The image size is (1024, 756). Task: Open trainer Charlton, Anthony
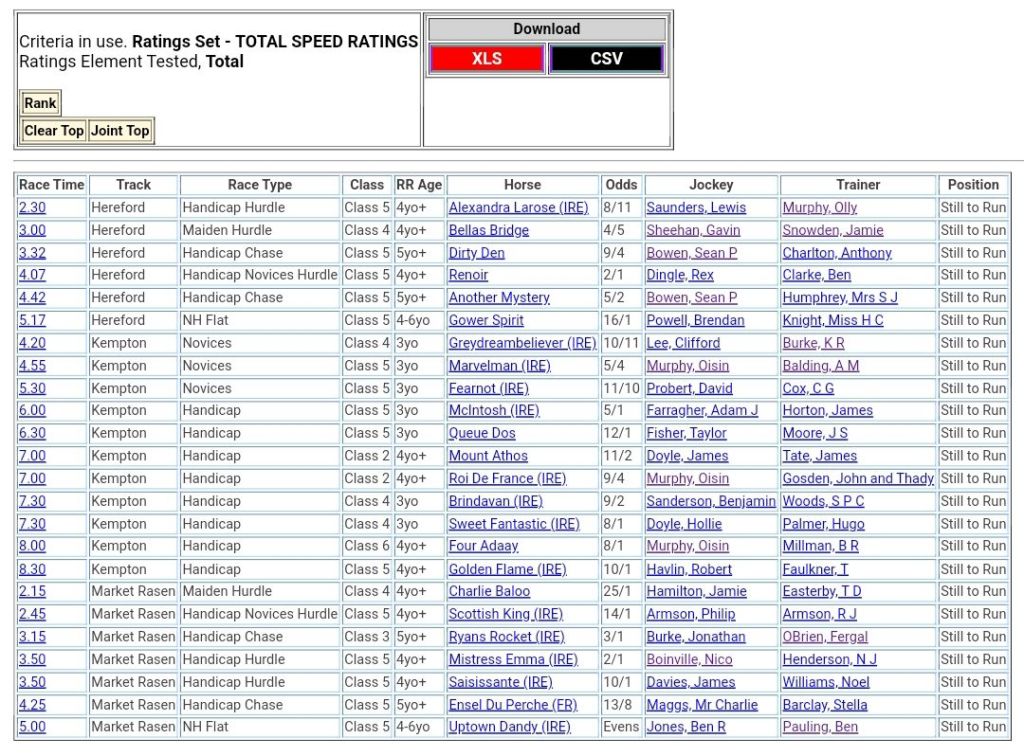tap(836, 253)
